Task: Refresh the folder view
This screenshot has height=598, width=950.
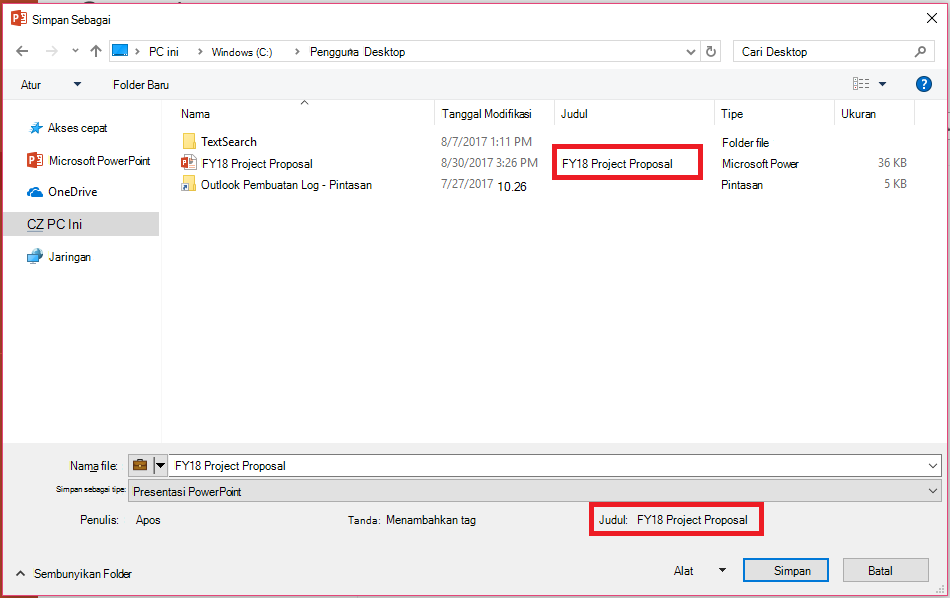Action: point(711,51)
